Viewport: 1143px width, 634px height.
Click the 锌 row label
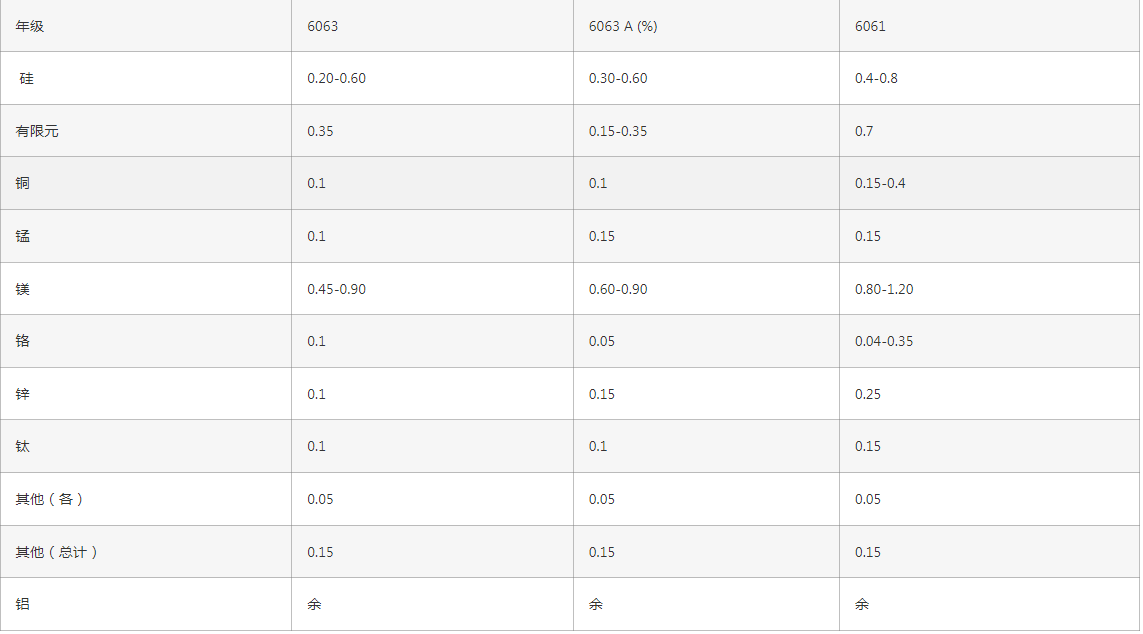[23, 394]
